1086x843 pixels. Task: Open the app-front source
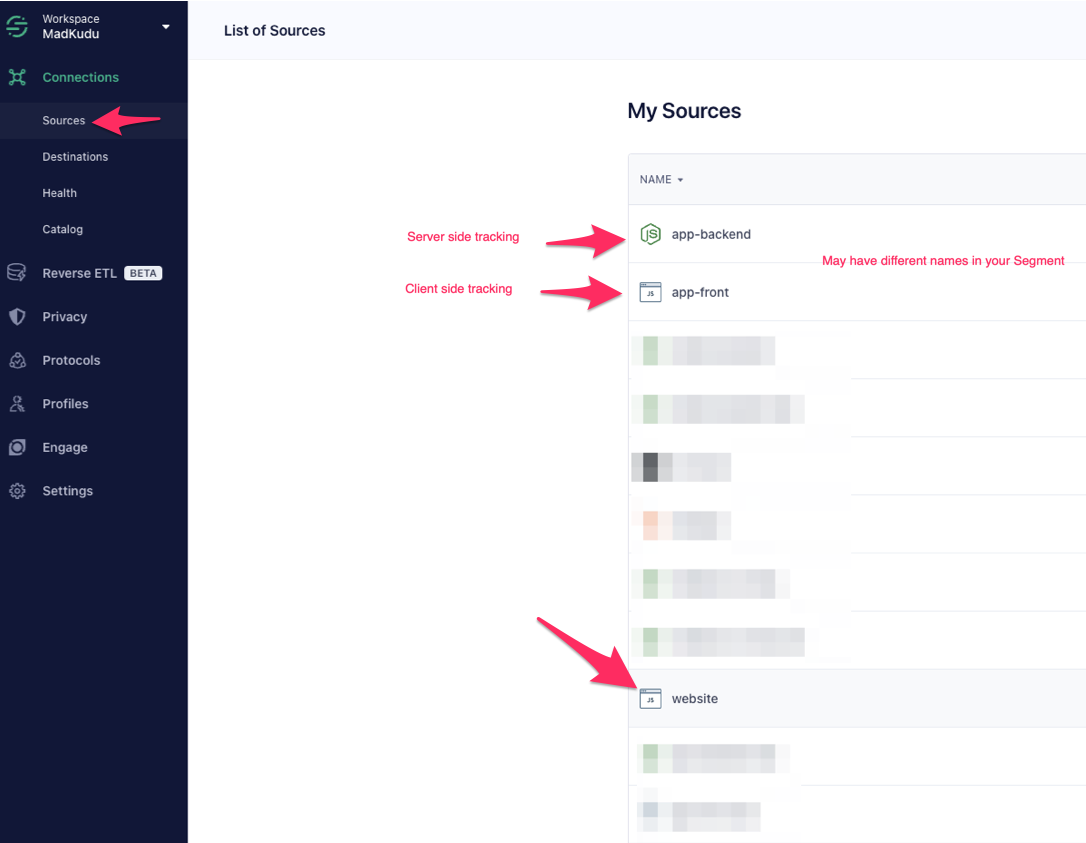[x=700, y=292]
